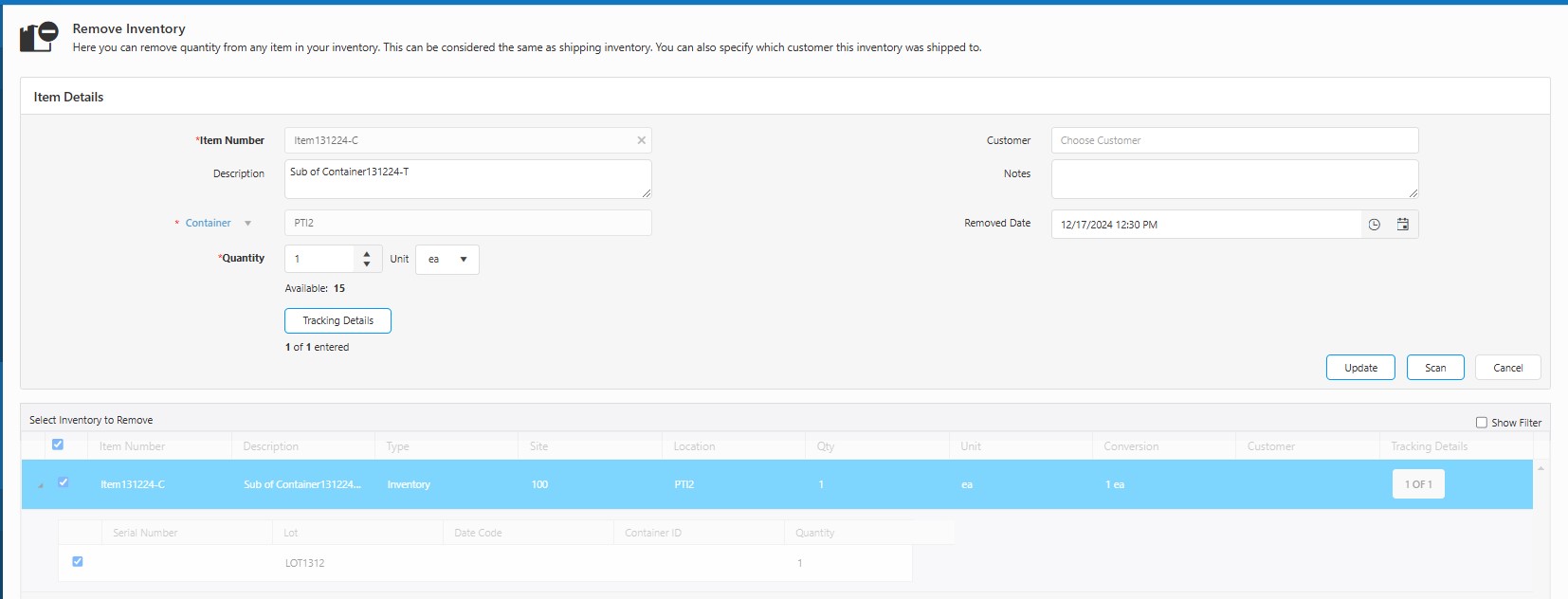The width and height of the screenshot is (1568, 599).
Task: Click the Scan button
Action: click(1435, 368)
